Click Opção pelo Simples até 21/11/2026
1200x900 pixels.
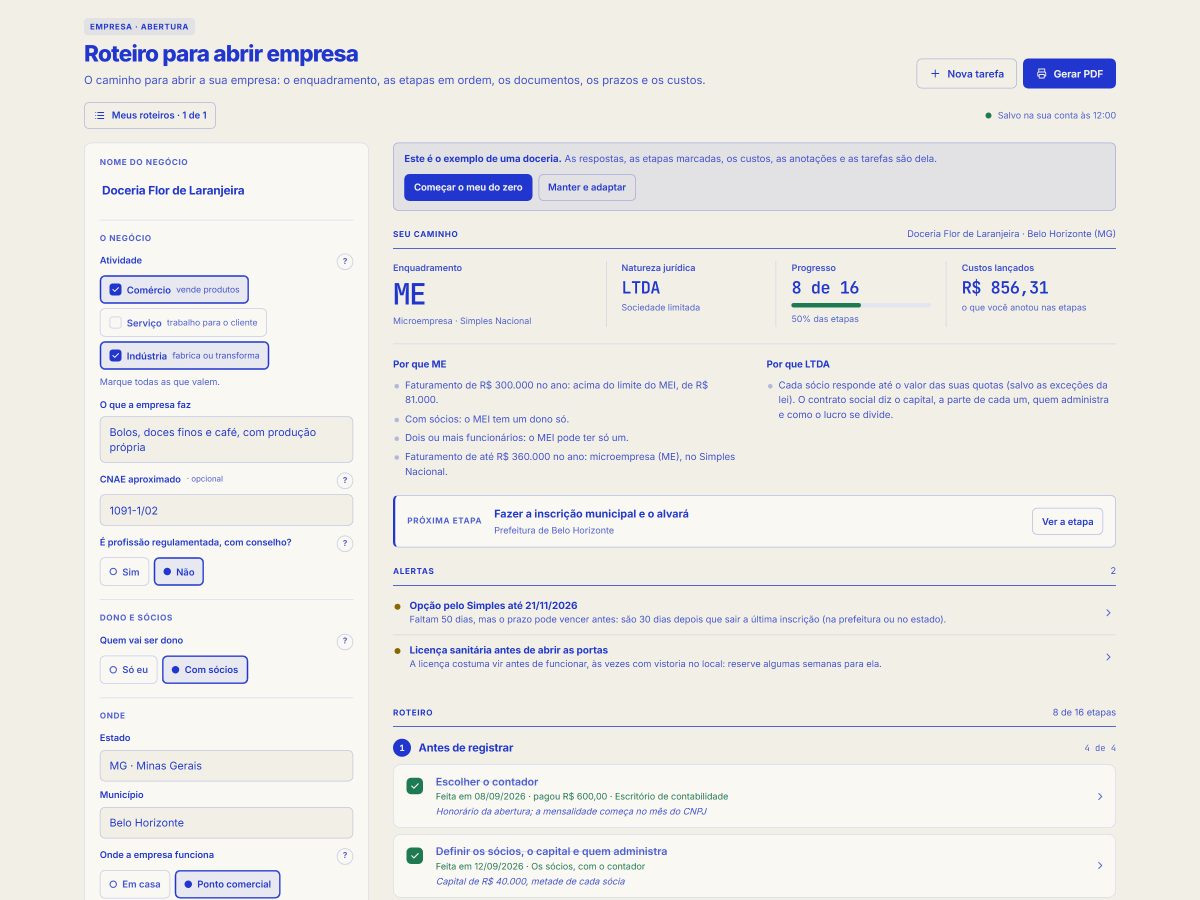click(493, 606)
